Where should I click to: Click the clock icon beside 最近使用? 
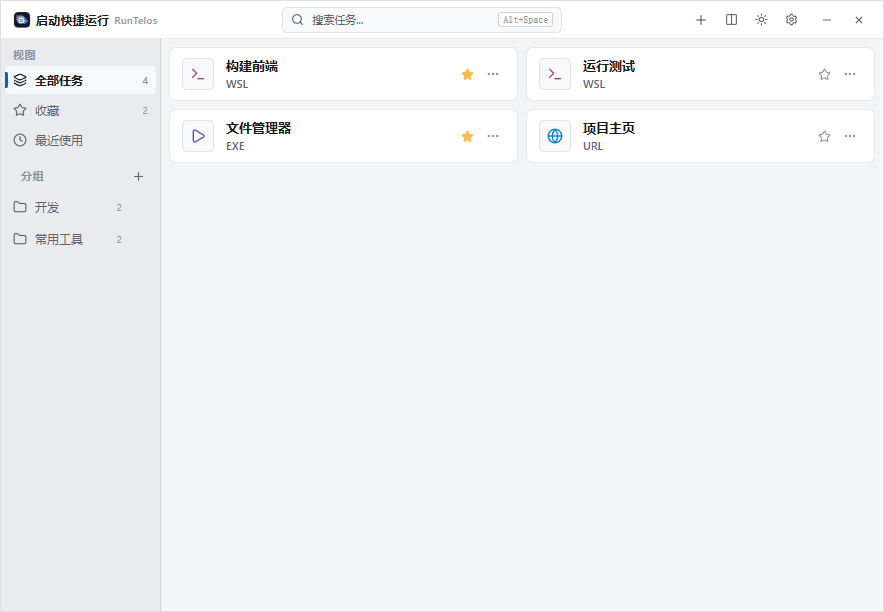click(x=20, y=140)
